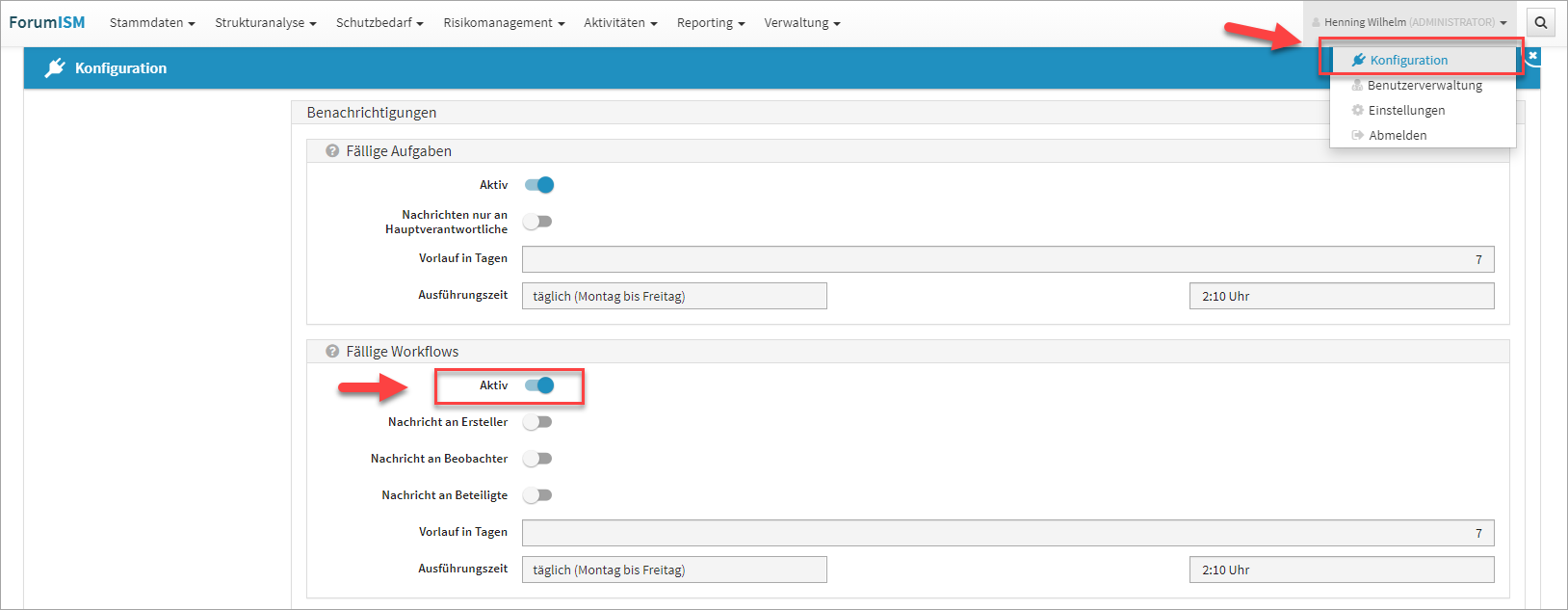The height and width of the screenshot is (610, 1568).
Task: Turn on Nachricht an Ersteller toggle
Action: (x=537, y=422)
